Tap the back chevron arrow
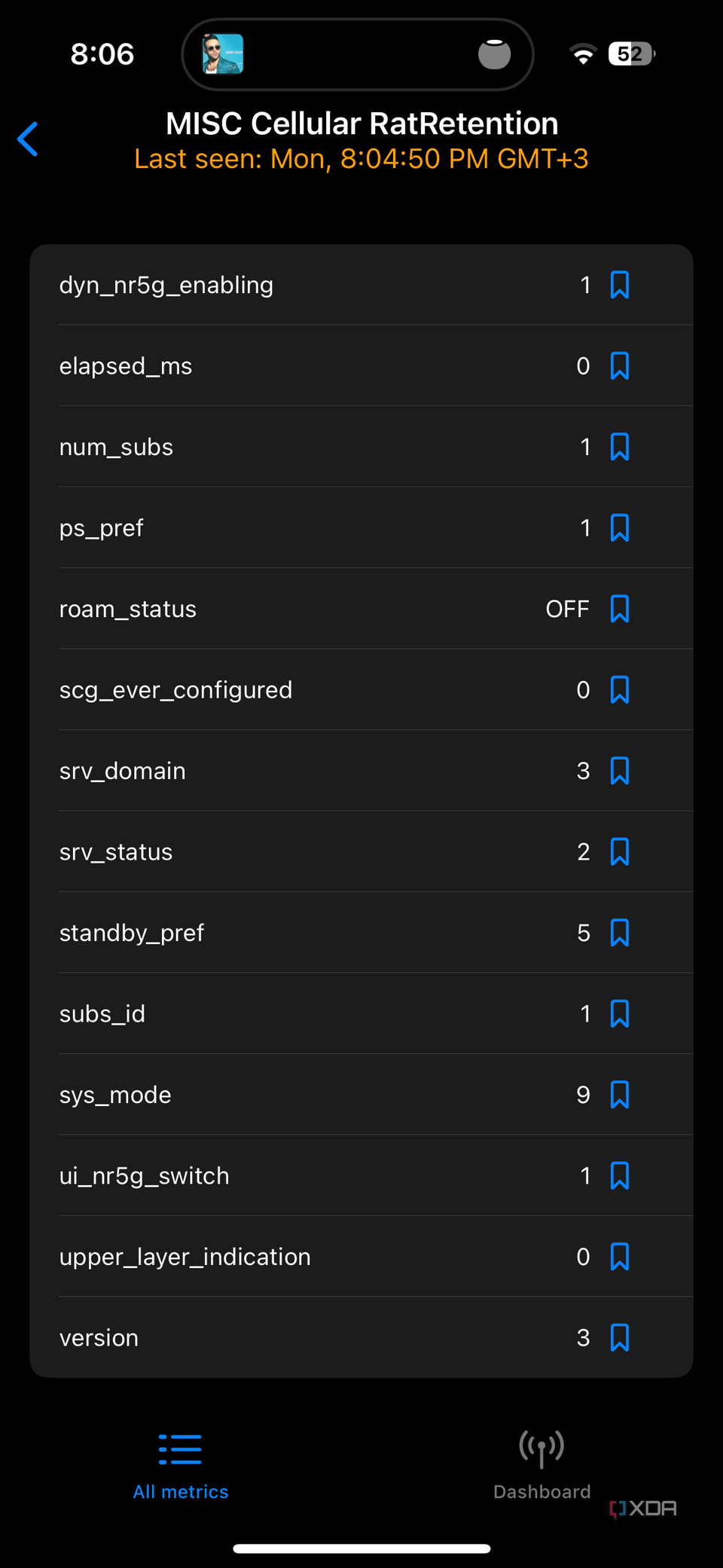This screenshot has height=1568, width=723. [27, 139]
